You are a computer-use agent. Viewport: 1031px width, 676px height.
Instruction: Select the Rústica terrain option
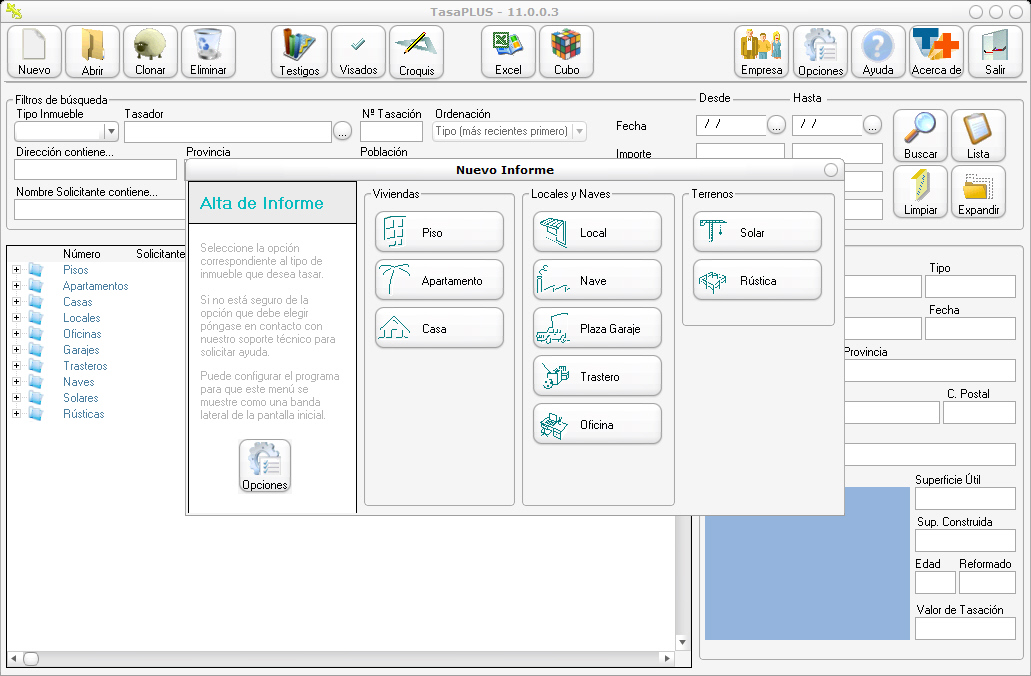tap(757, 280)
